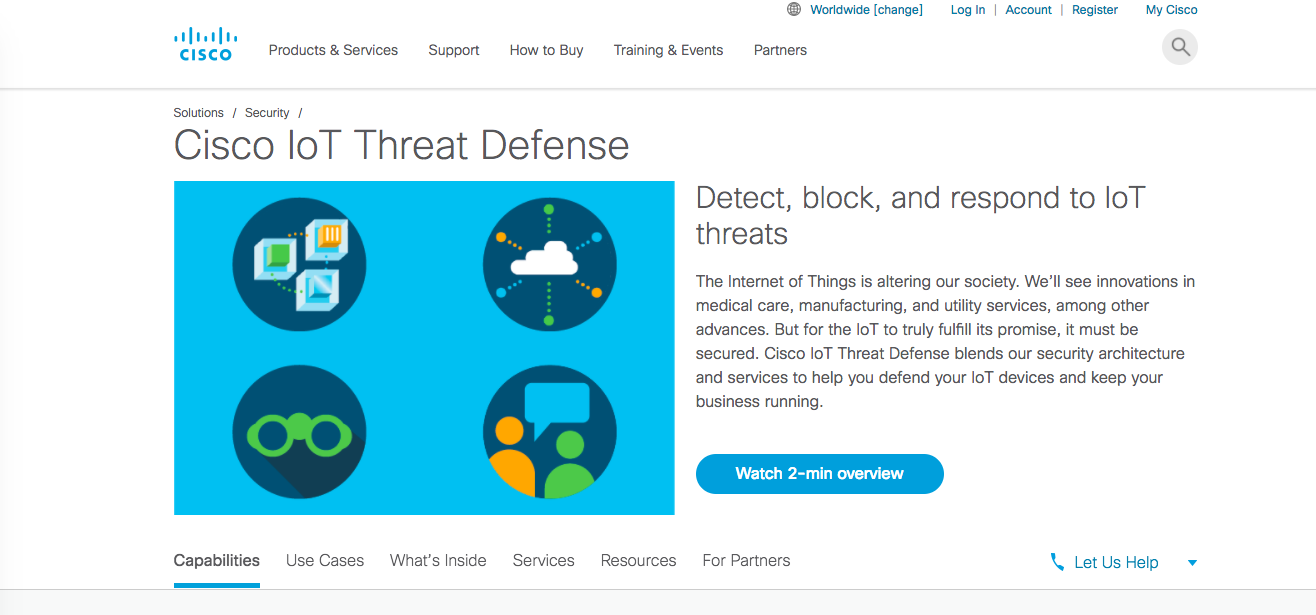Open the How to Buy menu
1316x615 pixels.
(x=546, y=50)
